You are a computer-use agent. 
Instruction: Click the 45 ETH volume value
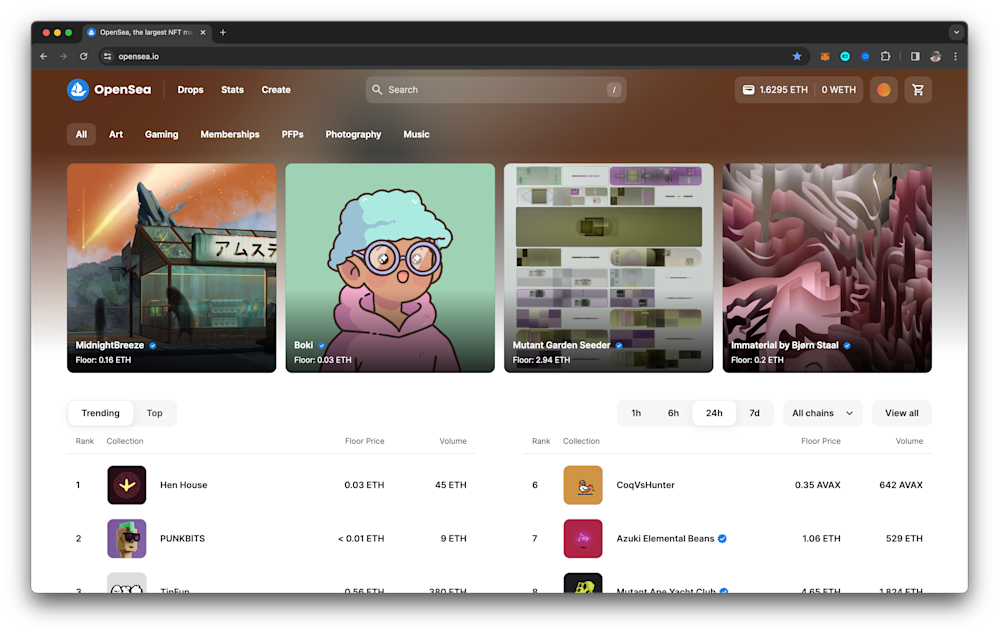450,485
